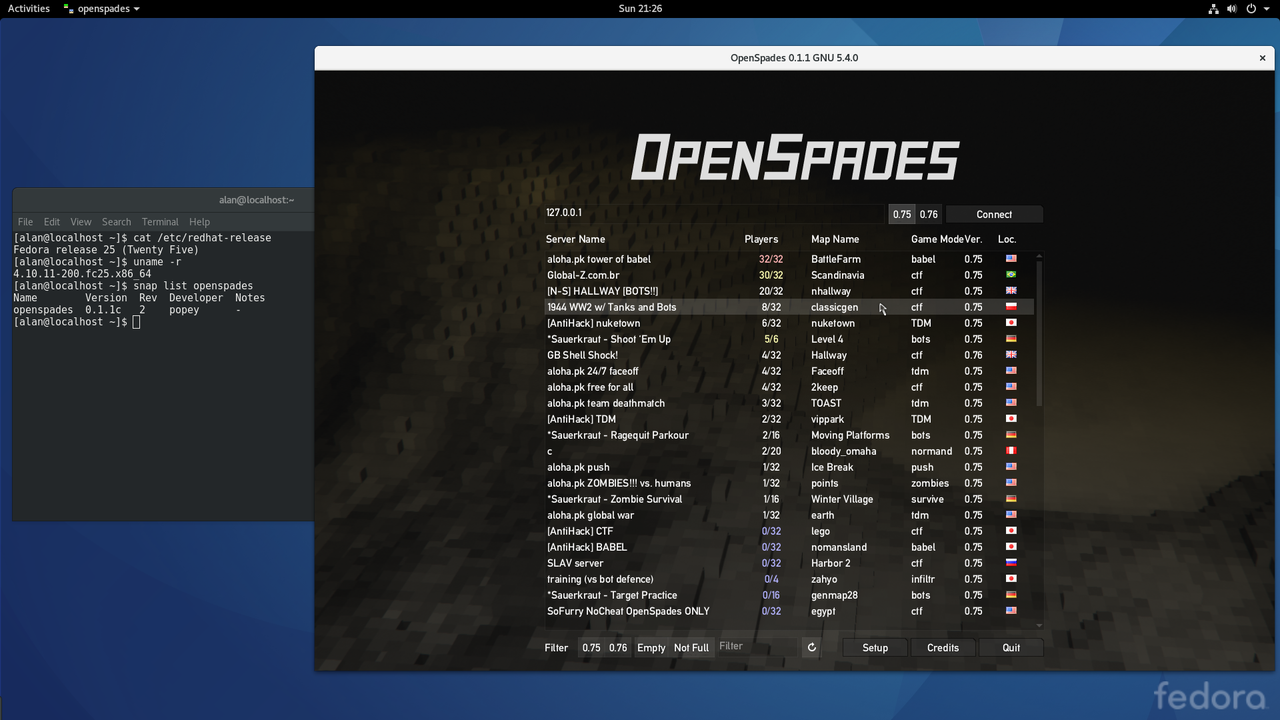This screenshot has width=1280, height=720.
Task: Toggle the Not Full servers filter
Action: 691,648
